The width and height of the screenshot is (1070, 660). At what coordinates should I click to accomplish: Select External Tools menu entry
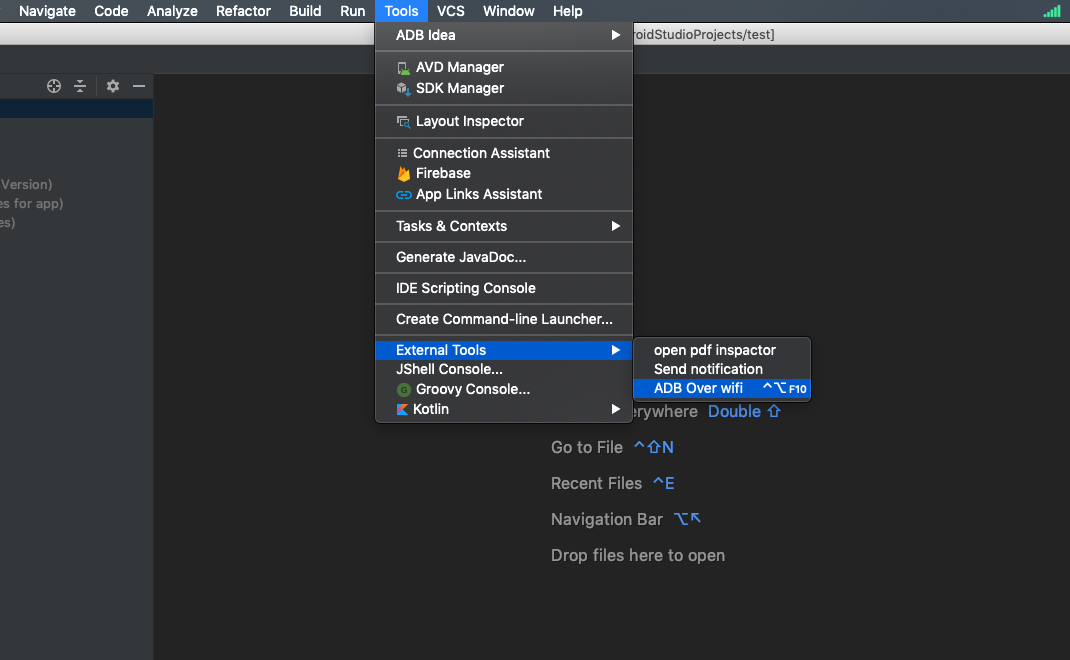(504, 350)
